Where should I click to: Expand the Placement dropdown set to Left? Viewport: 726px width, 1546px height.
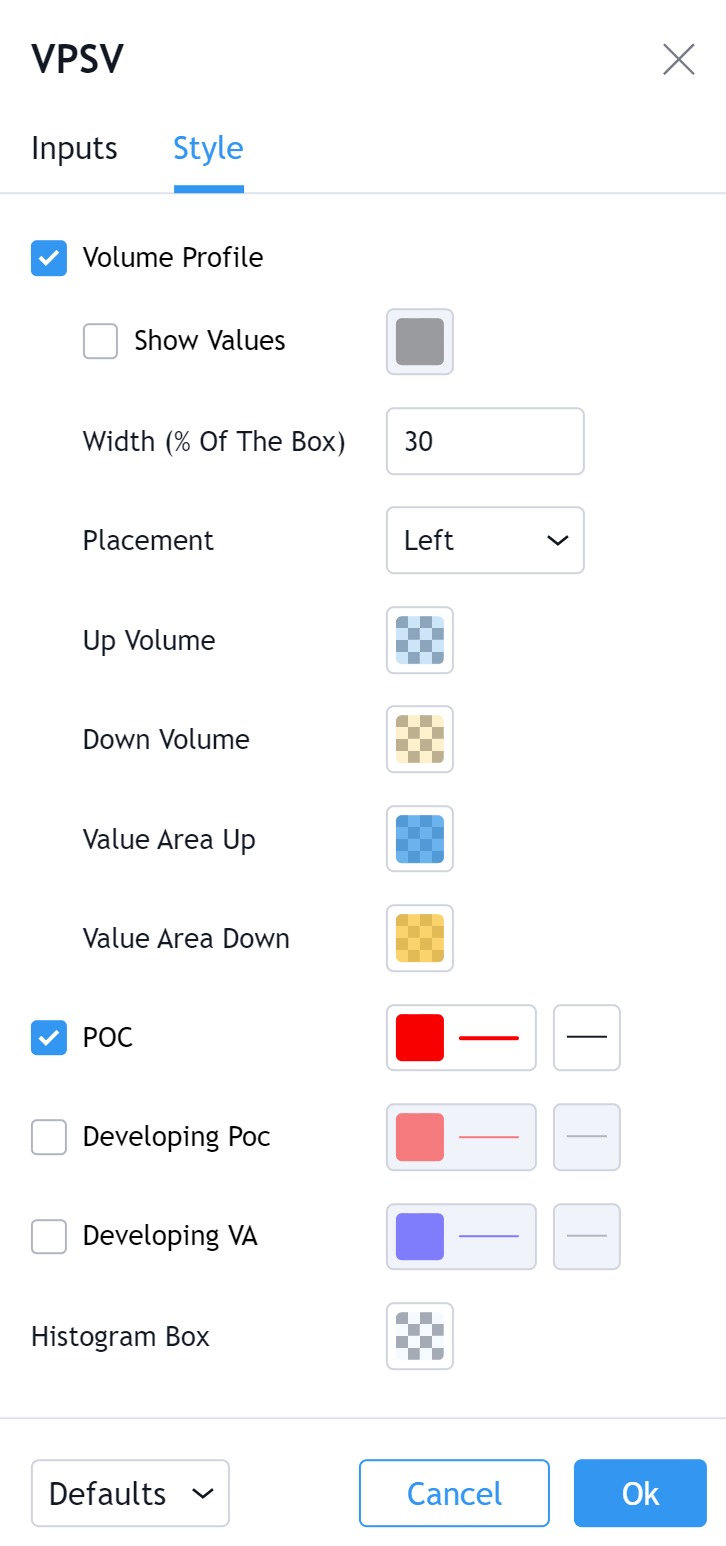coord(485,540)
